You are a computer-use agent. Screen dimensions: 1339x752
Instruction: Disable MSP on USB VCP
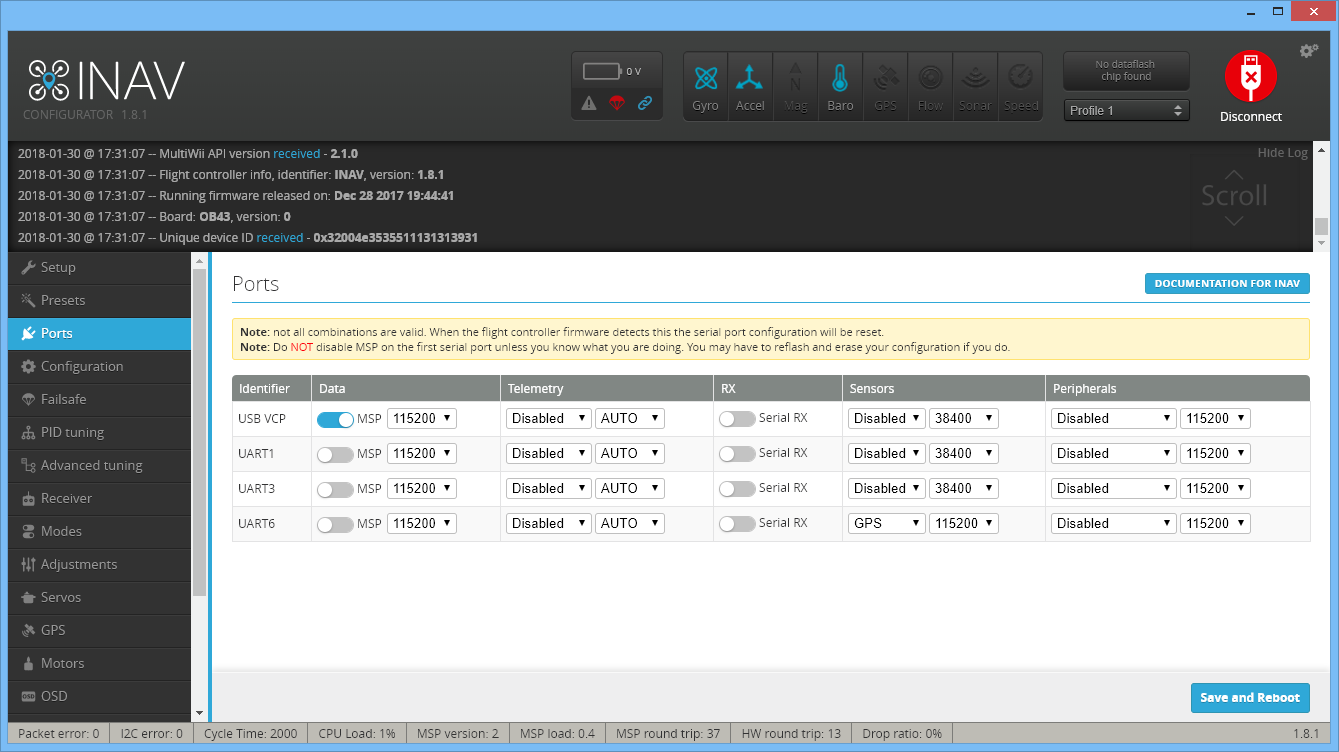tap(335, 419)
